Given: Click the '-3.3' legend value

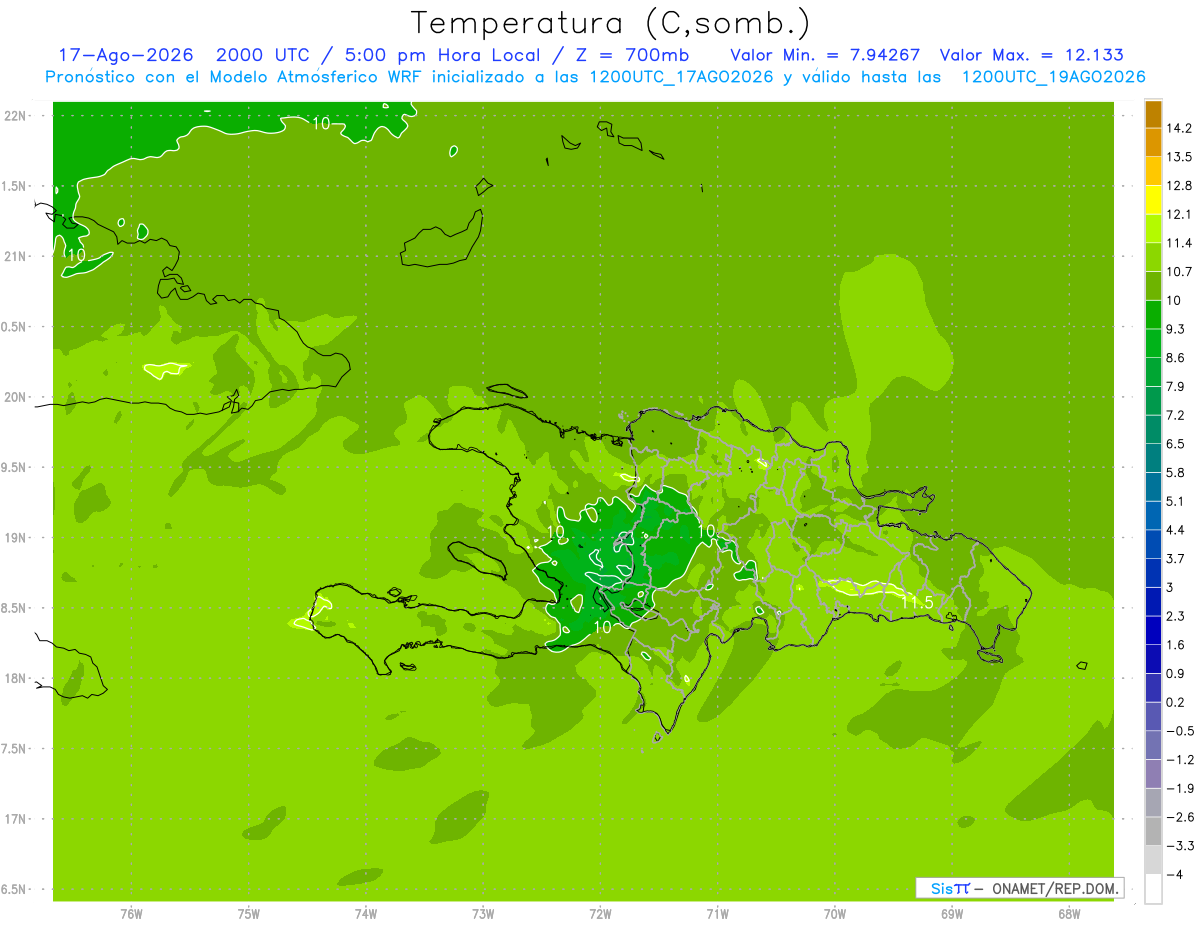Looking at the screenshot, I should click(x=1180, y=846).
